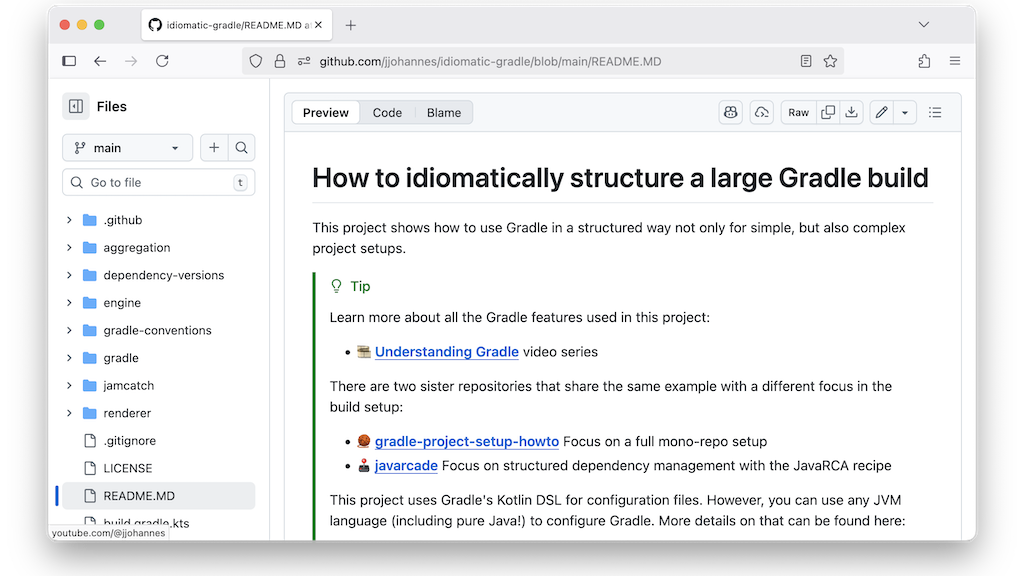
Task: Open this file in GitHub codespace cloud icon
Action: pos(761,112)
